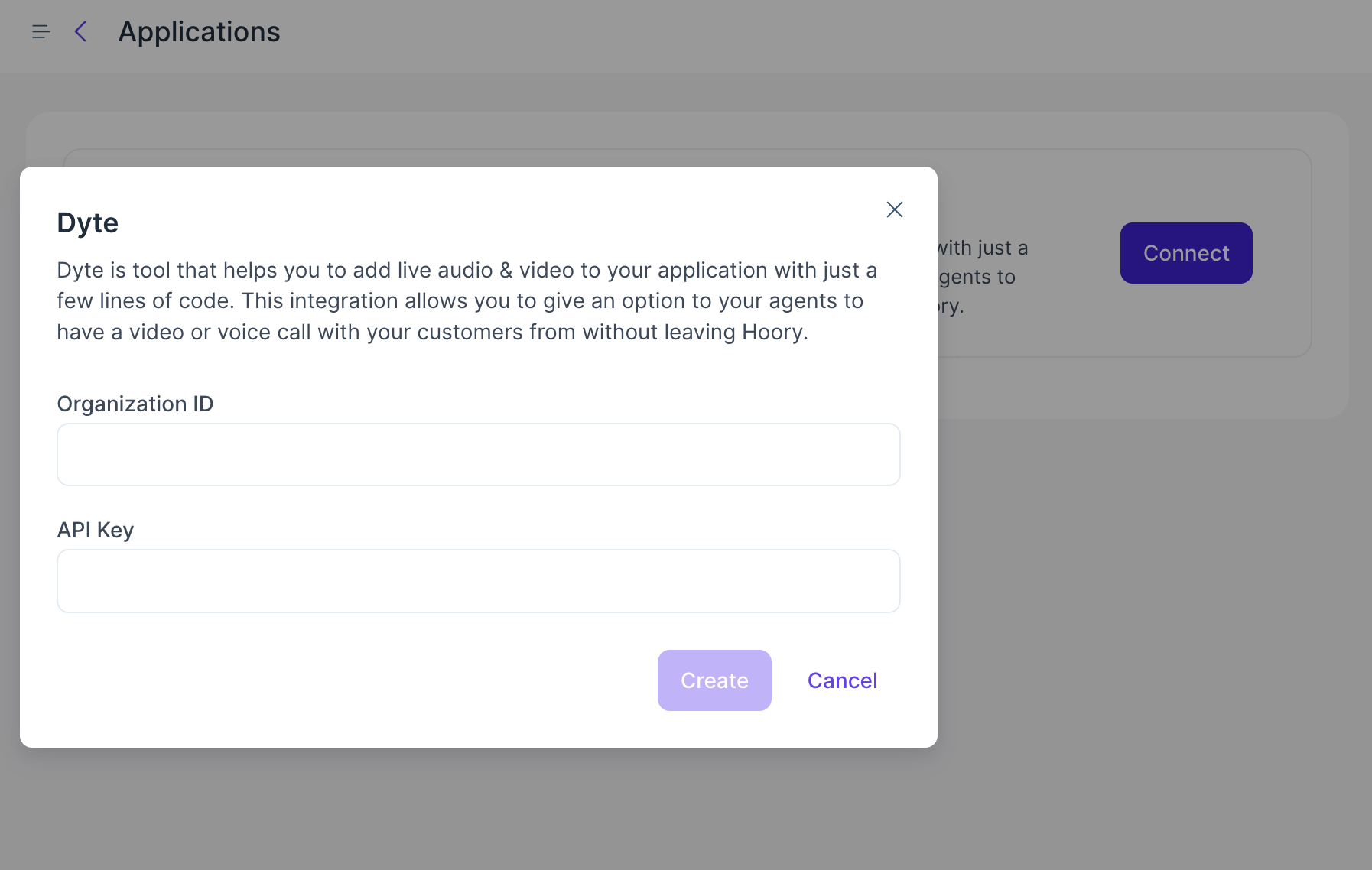
Task: Click the API Key label
Action: pos(96,530)
